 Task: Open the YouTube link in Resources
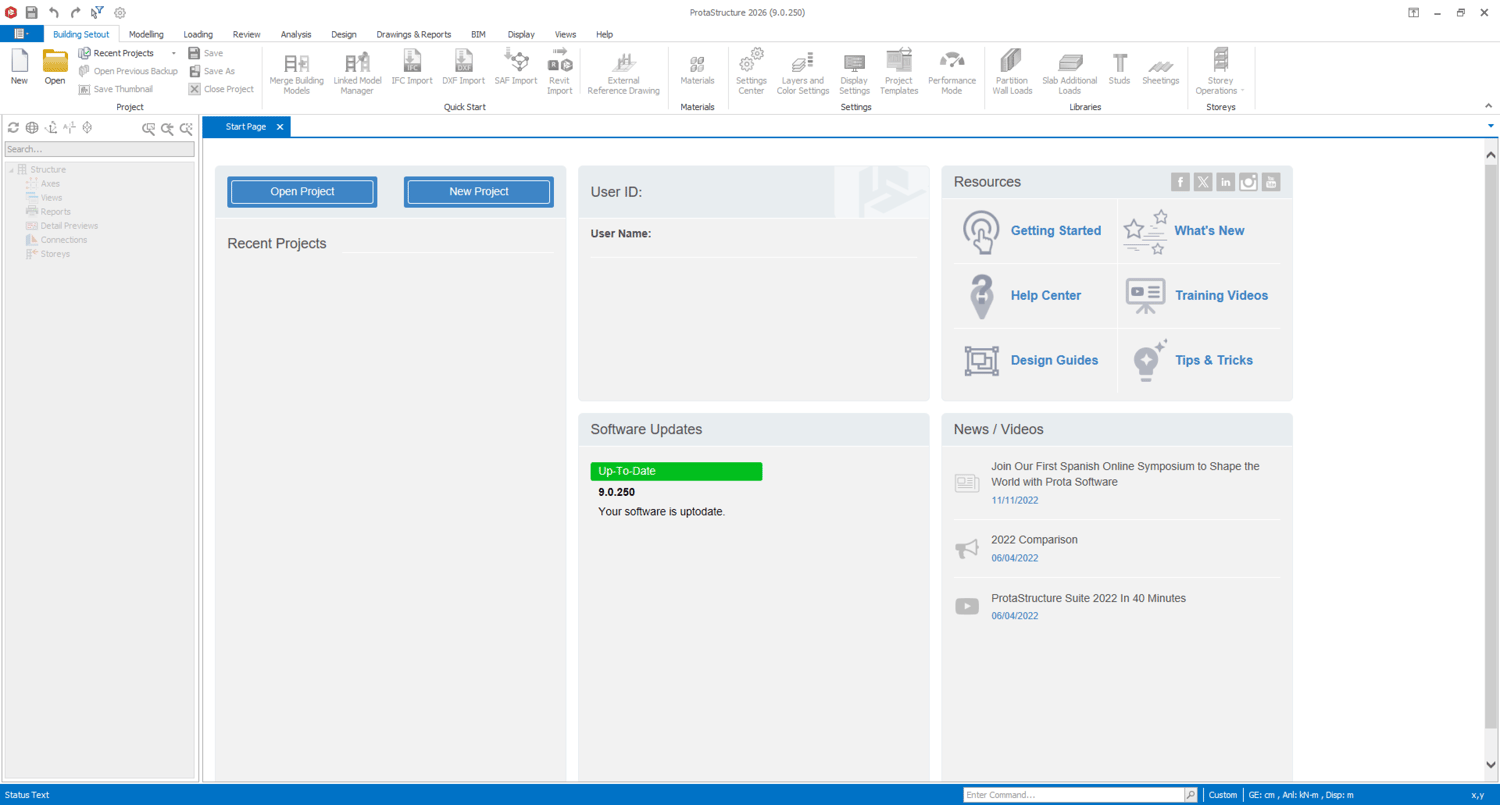pos(1271,182)
